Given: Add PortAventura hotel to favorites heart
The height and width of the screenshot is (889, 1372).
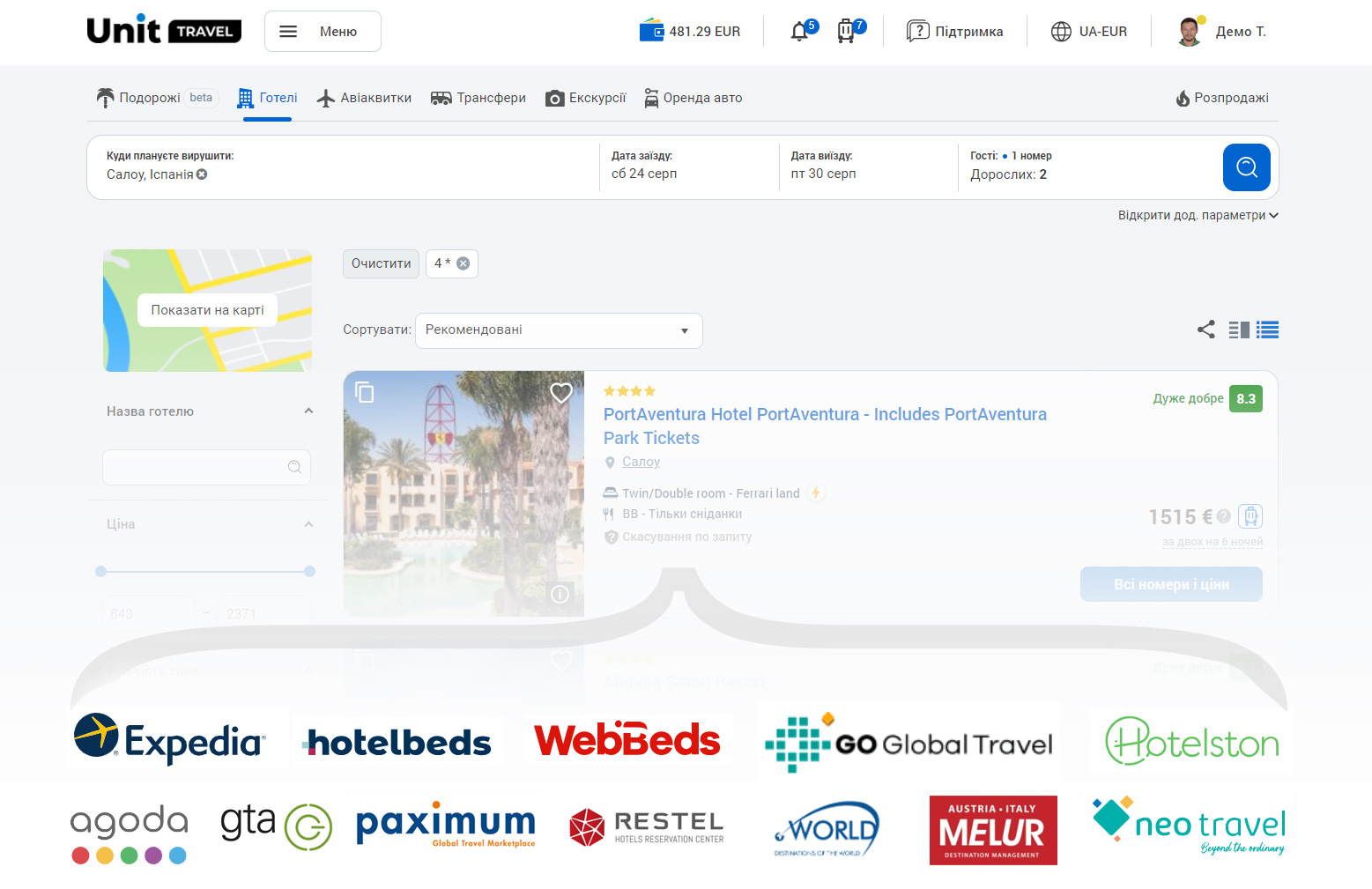Looking at the screenshot, I should tap(561, 393).
